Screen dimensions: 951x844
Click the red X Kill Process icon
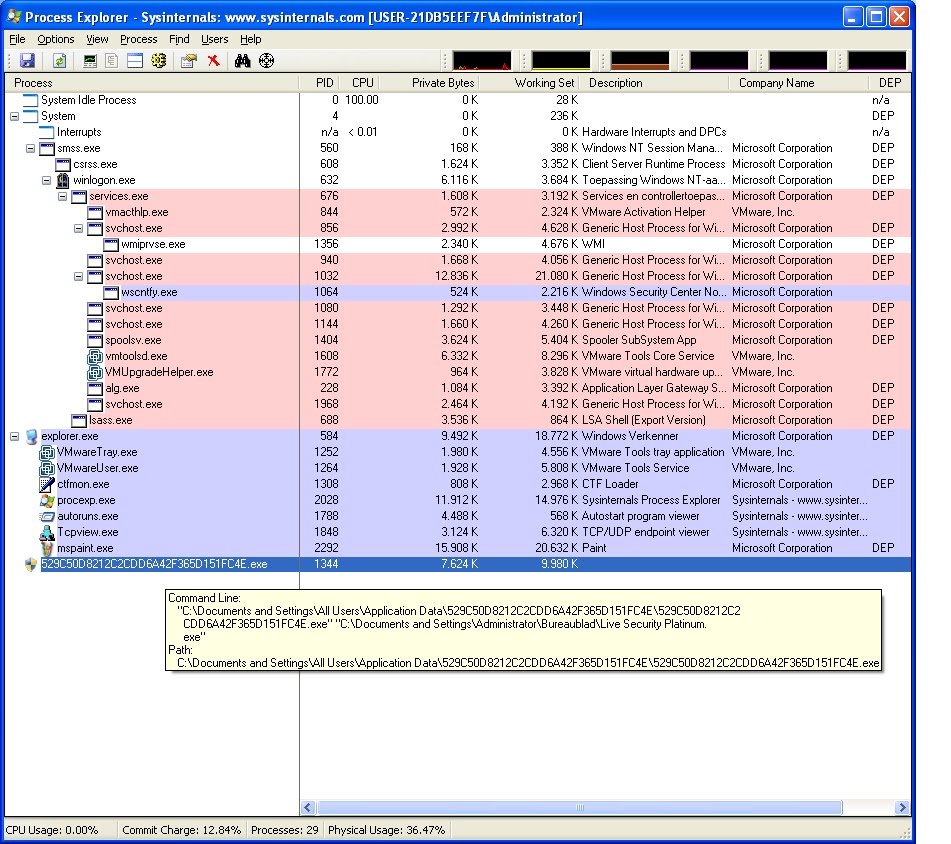213,61
